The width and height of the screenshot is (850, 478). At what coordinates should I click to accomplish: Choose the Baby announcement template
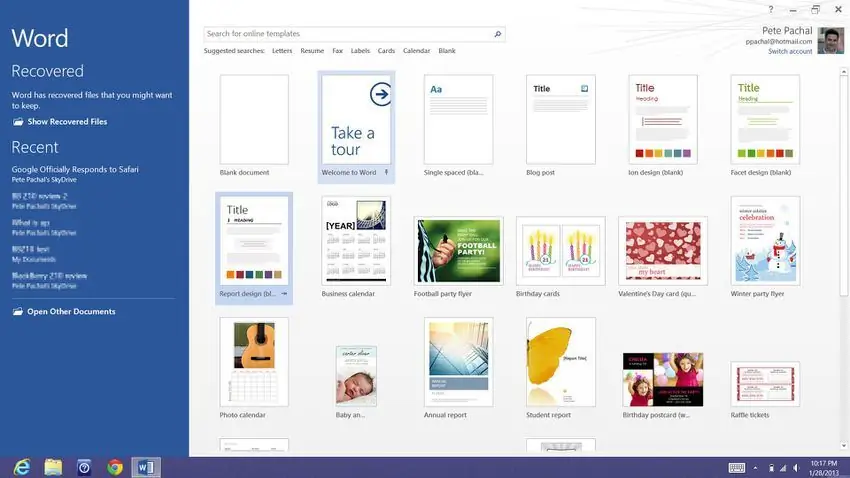(356, 376)
